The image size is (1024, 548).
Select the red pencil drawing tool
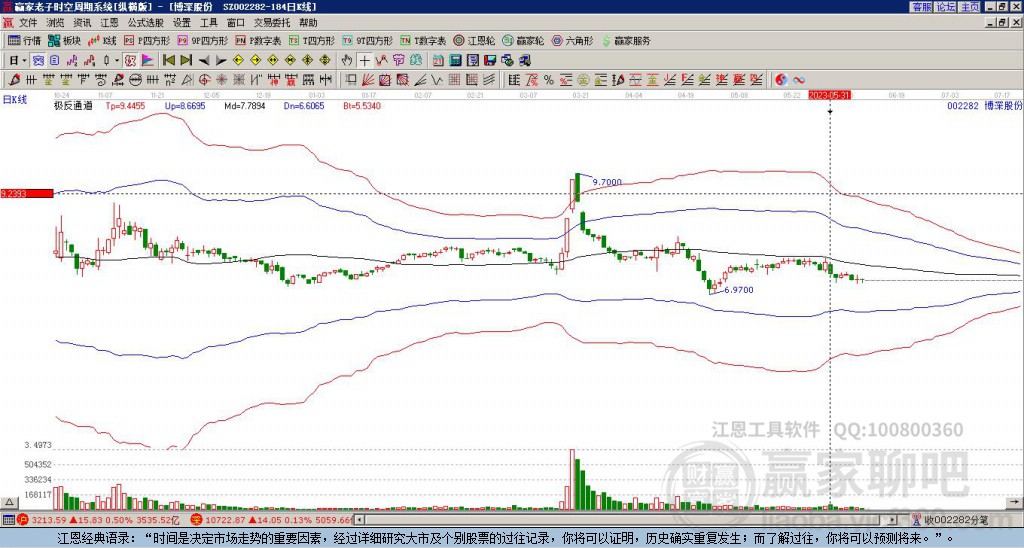[14, 80]
